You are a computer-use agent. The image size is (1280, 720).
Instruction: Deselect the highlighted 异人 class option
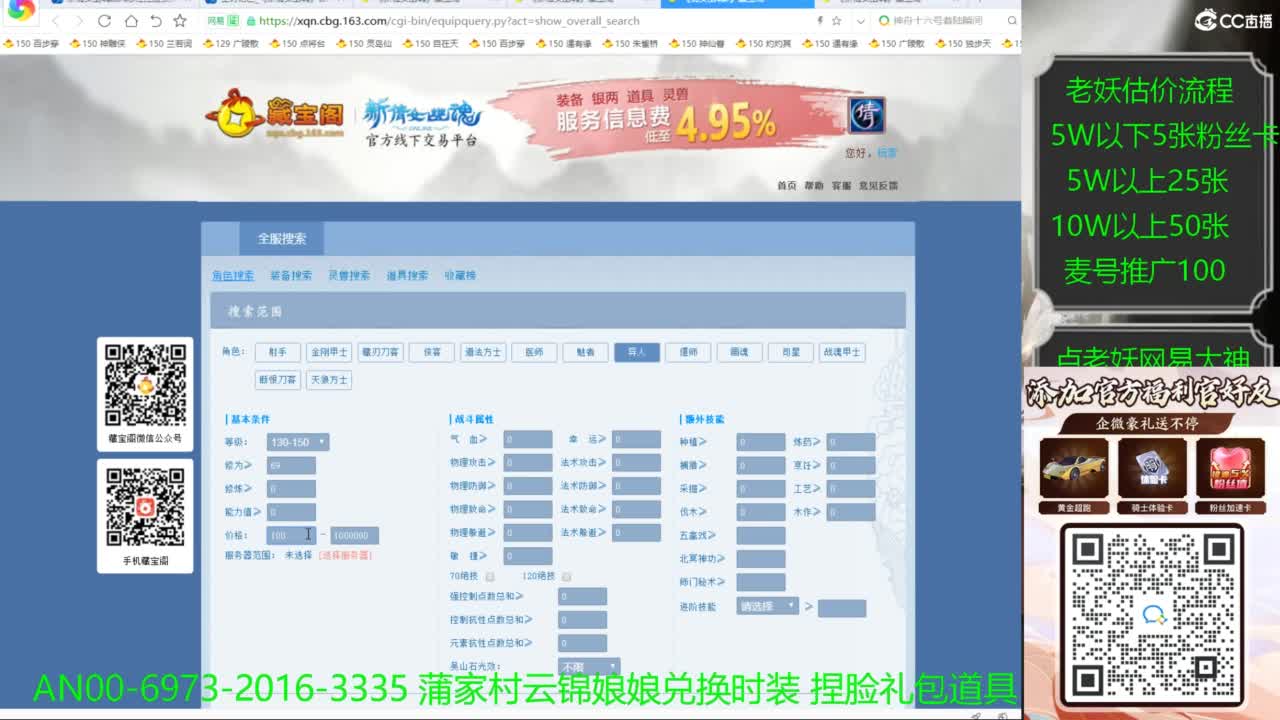(x=637, y=352)
